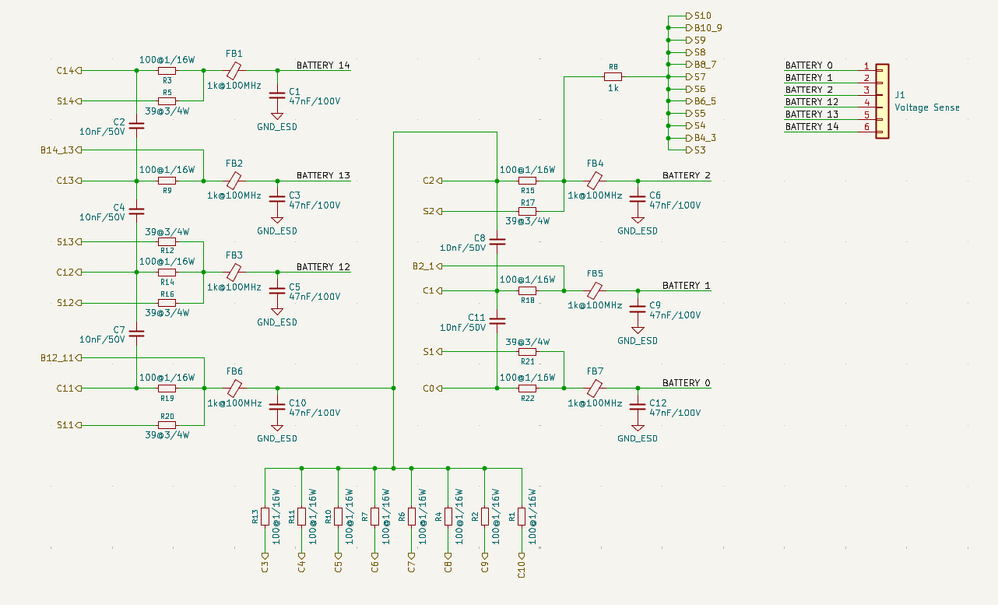
Task: Click the S3 hierarchical label
Action: click(696, 150)
